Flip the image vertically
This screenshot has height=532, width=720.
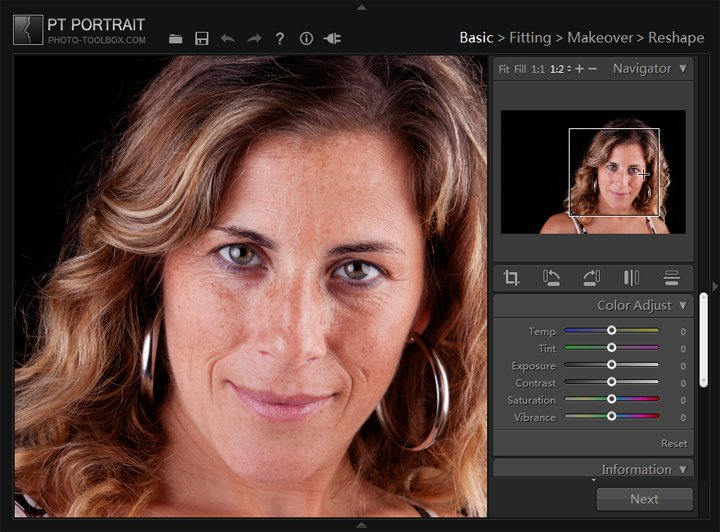tap(671, 277)
